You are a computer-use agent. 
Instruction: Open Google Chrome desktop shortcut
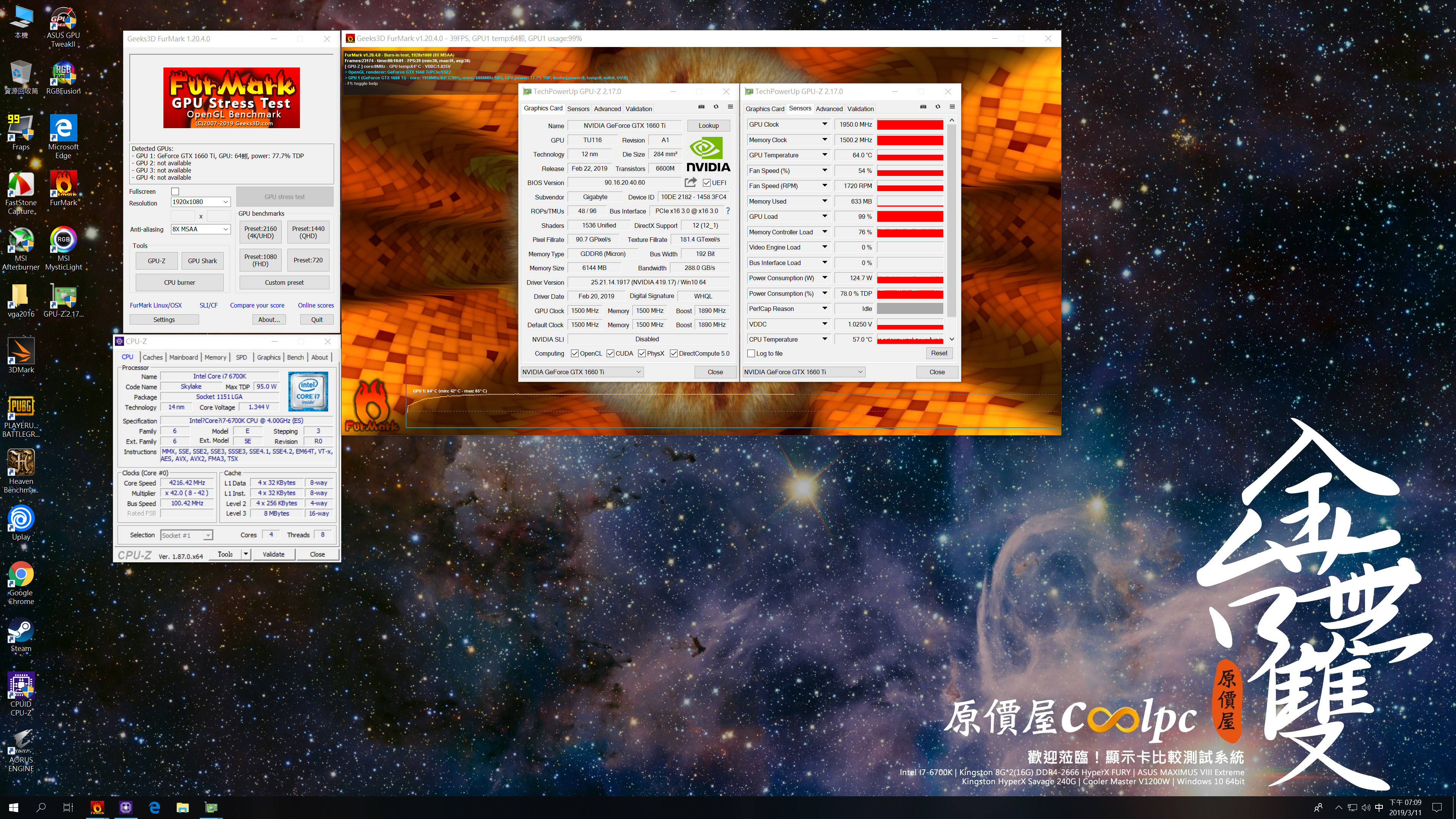tap(21, 583)
